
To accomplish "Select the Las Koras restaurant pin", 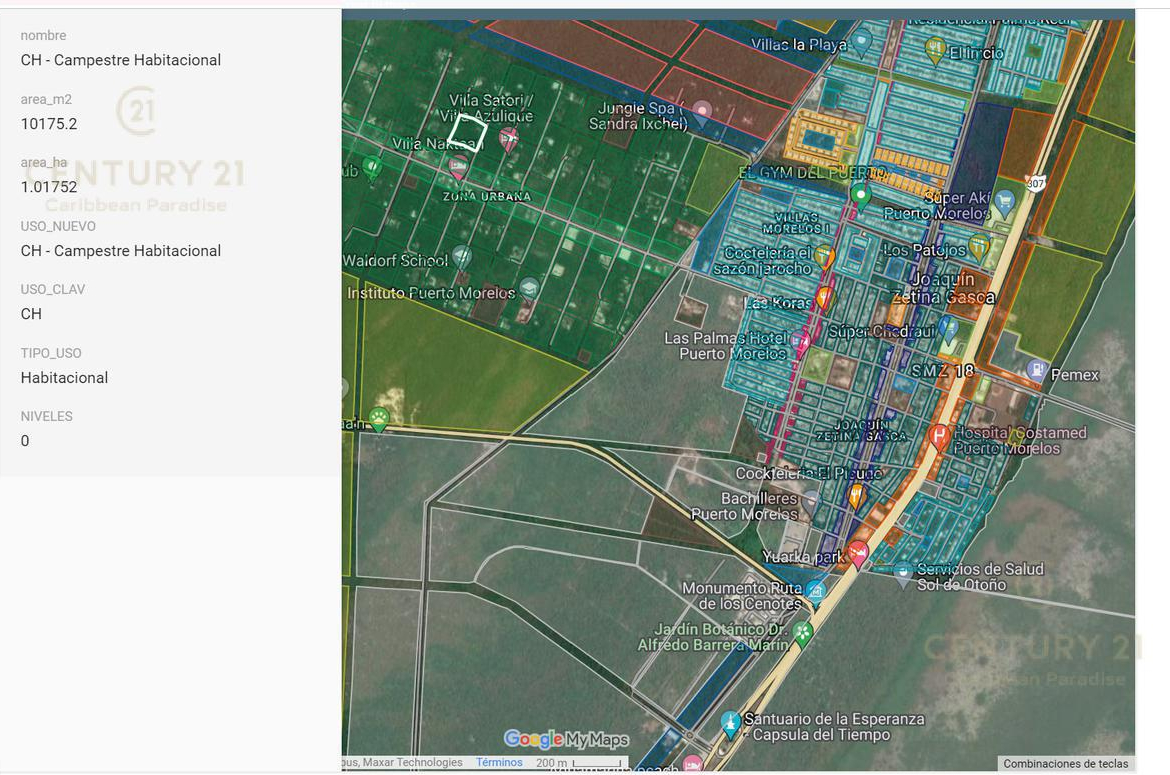I will point(824,297).
